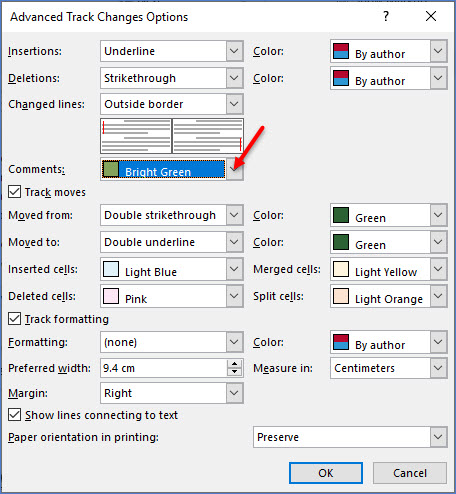Uncheck the Track moves checkbox
Image resolution: width=456 pixels, height=494 pixels.
pos(15,192)
